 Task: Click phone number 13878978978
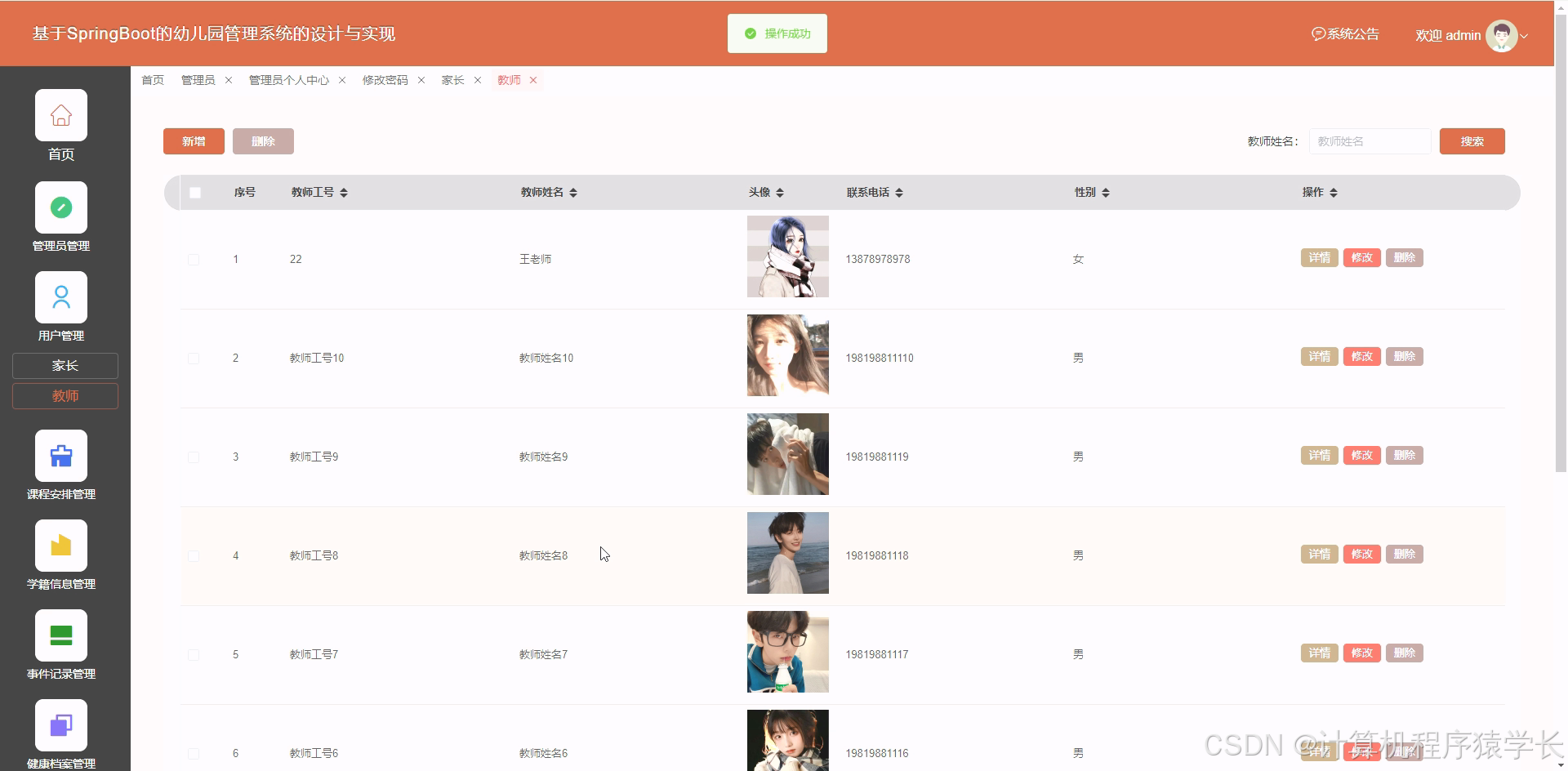tap(878, 260)
